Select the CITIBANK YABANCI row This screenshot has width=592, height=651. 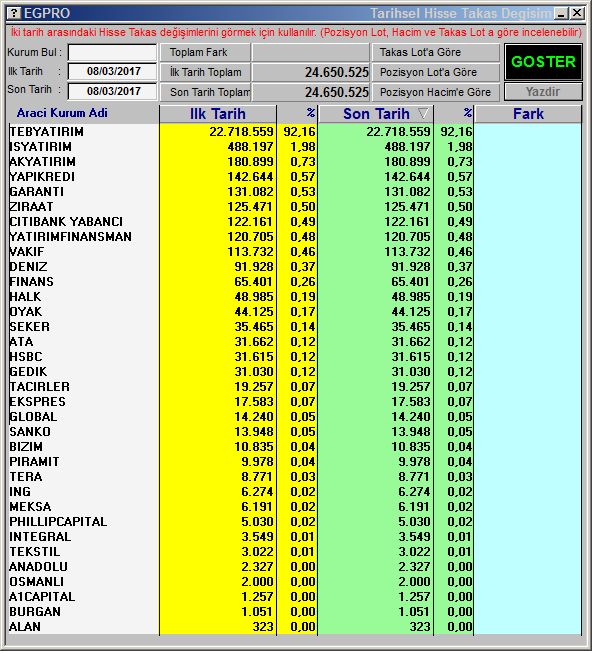(295, 222)
